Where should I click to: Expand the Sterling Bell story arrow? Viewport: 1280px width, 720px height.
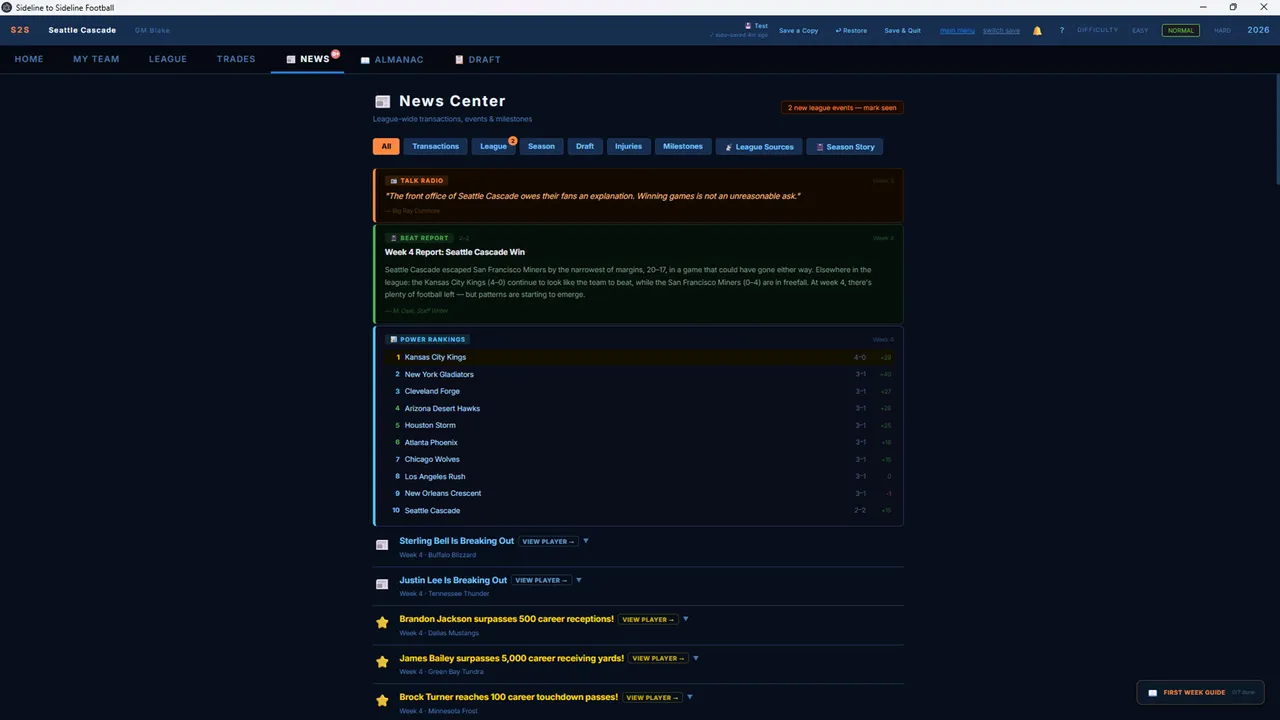tap(586, 541)
